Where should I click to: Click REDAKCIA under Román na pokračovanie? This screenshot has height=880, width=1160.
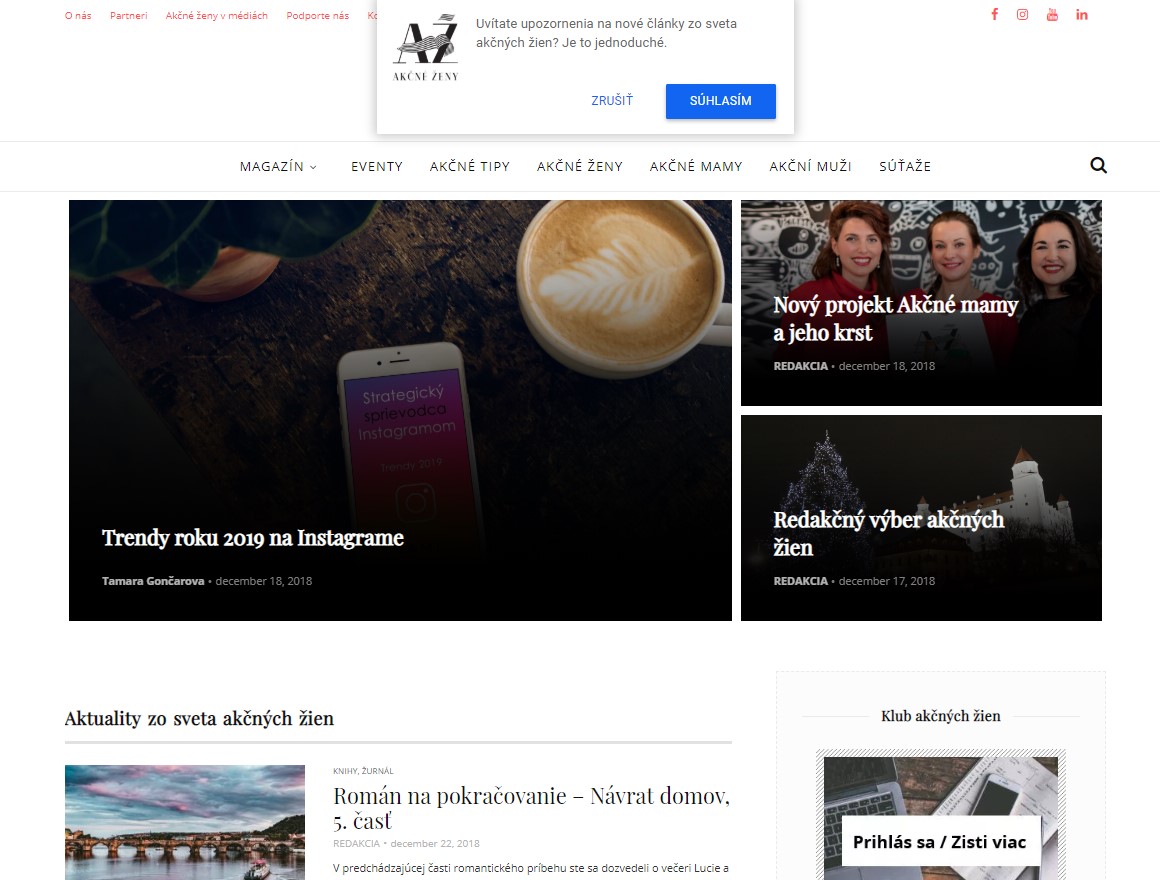[x=356, y=844]
